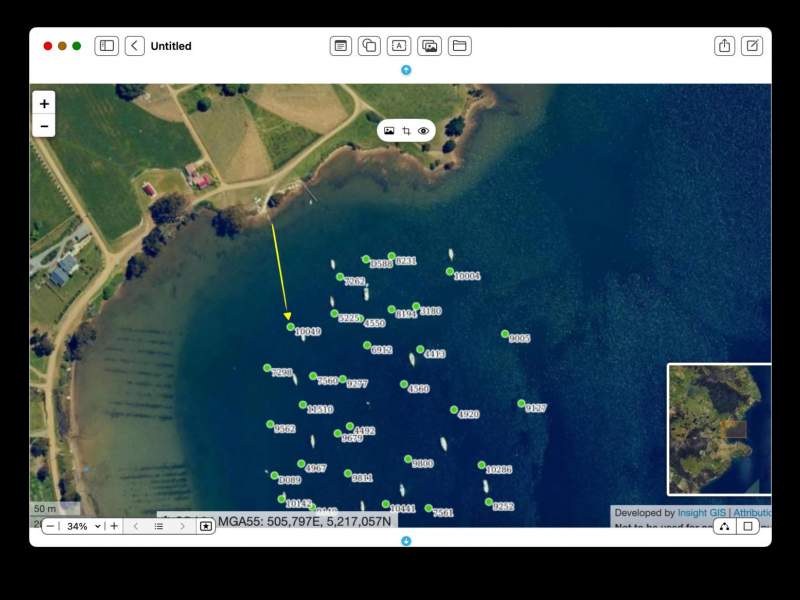Open the Attribution link
Image resolution: width=800 pixels, height=600 pixels.
[x=752, y=513]
